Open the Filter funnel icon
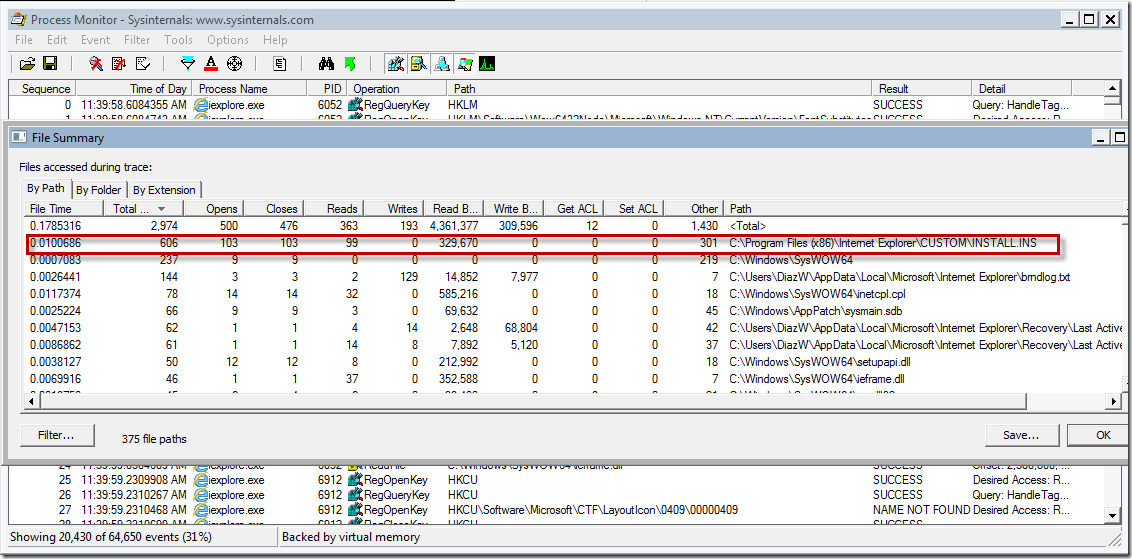 187,64
